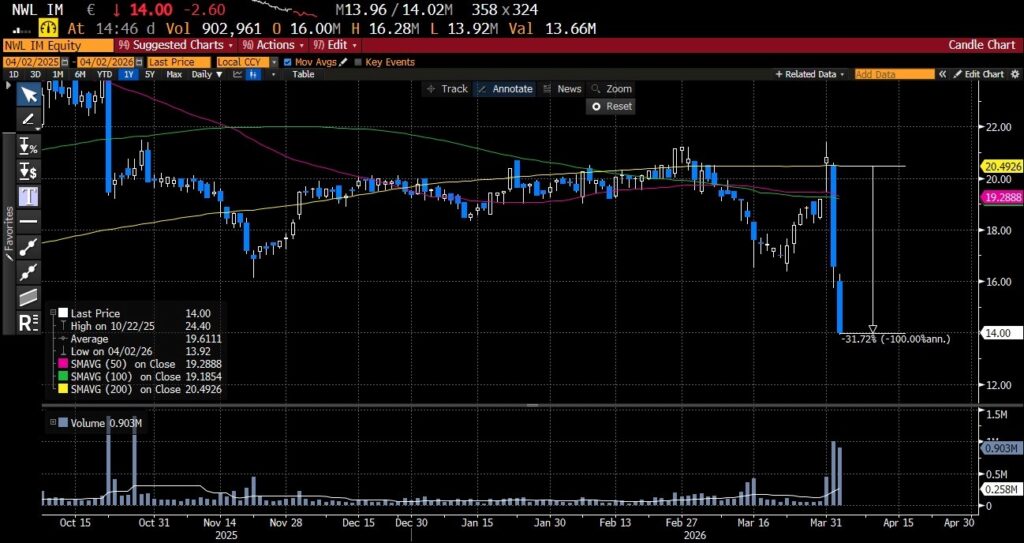1024x543 pixels.
Task: Select the arrow pointer tool
Action: (29, 94)
